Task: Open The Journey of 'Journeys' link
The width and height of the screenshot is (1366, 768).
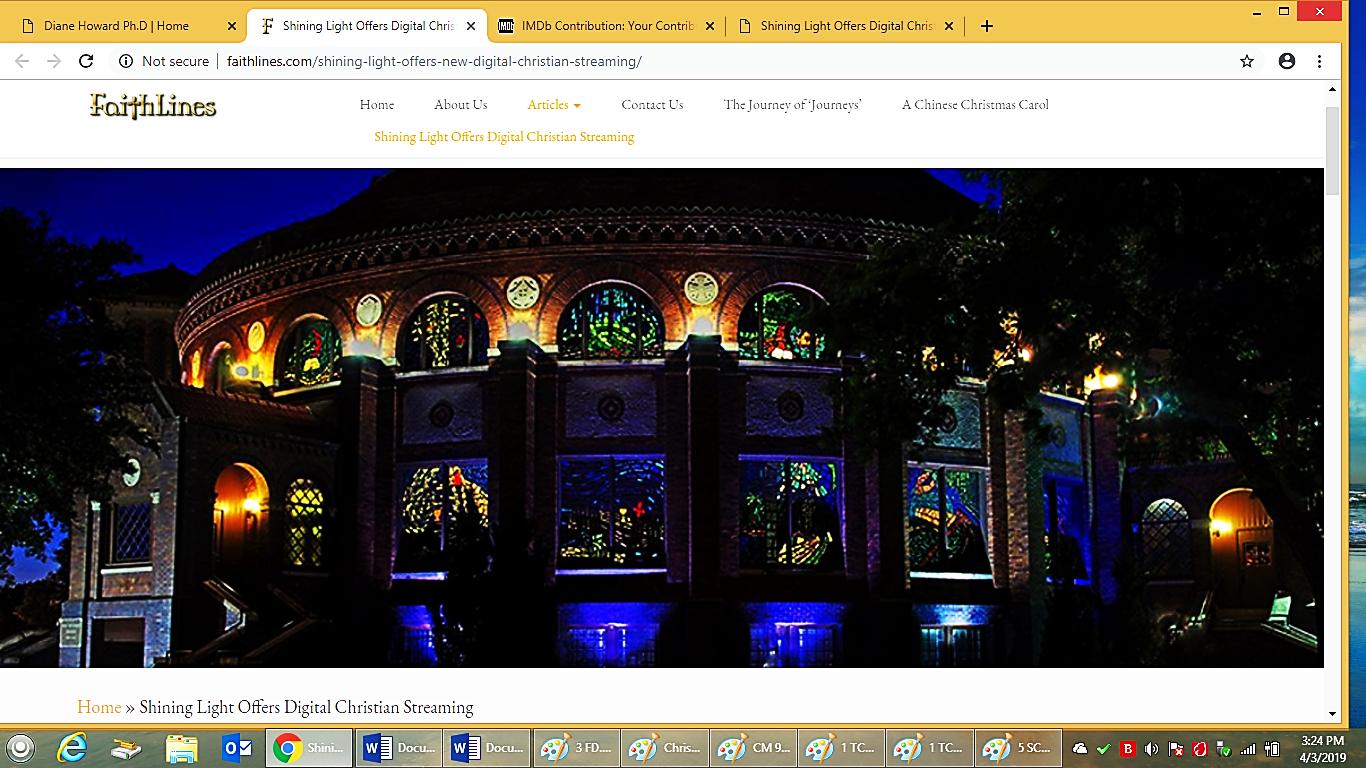Action: tap(792, 104)
